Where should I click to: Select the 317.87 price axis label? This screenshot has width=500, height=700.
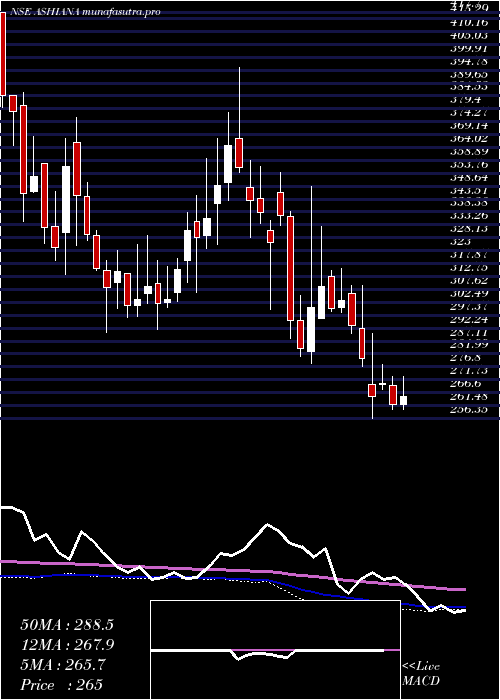pos(471,255)
